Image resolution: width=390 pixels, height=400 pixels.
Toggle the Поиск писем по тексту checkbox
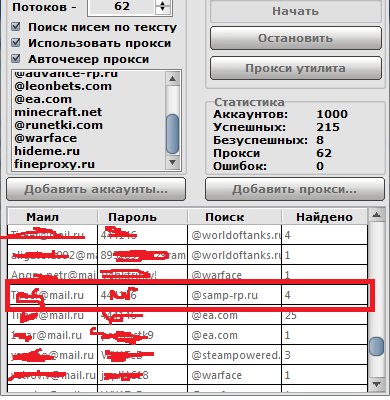pyautogui.click(x=16, y=27)
